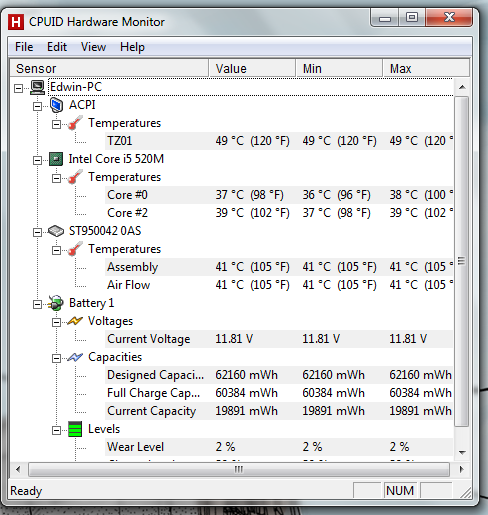The width and height of the screenshot is (488, 515).
Task: Click the horizontal scrollbar left arrow
Action: click(18, 469)
